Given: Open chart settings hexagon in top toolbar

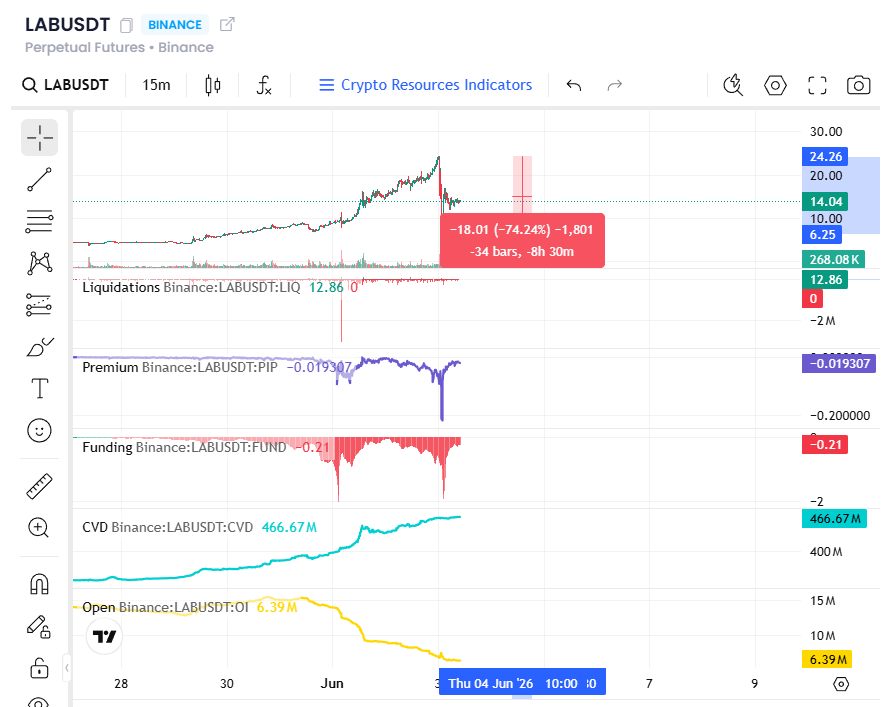Looking at the screenshot, I should [x=775, y=86].
